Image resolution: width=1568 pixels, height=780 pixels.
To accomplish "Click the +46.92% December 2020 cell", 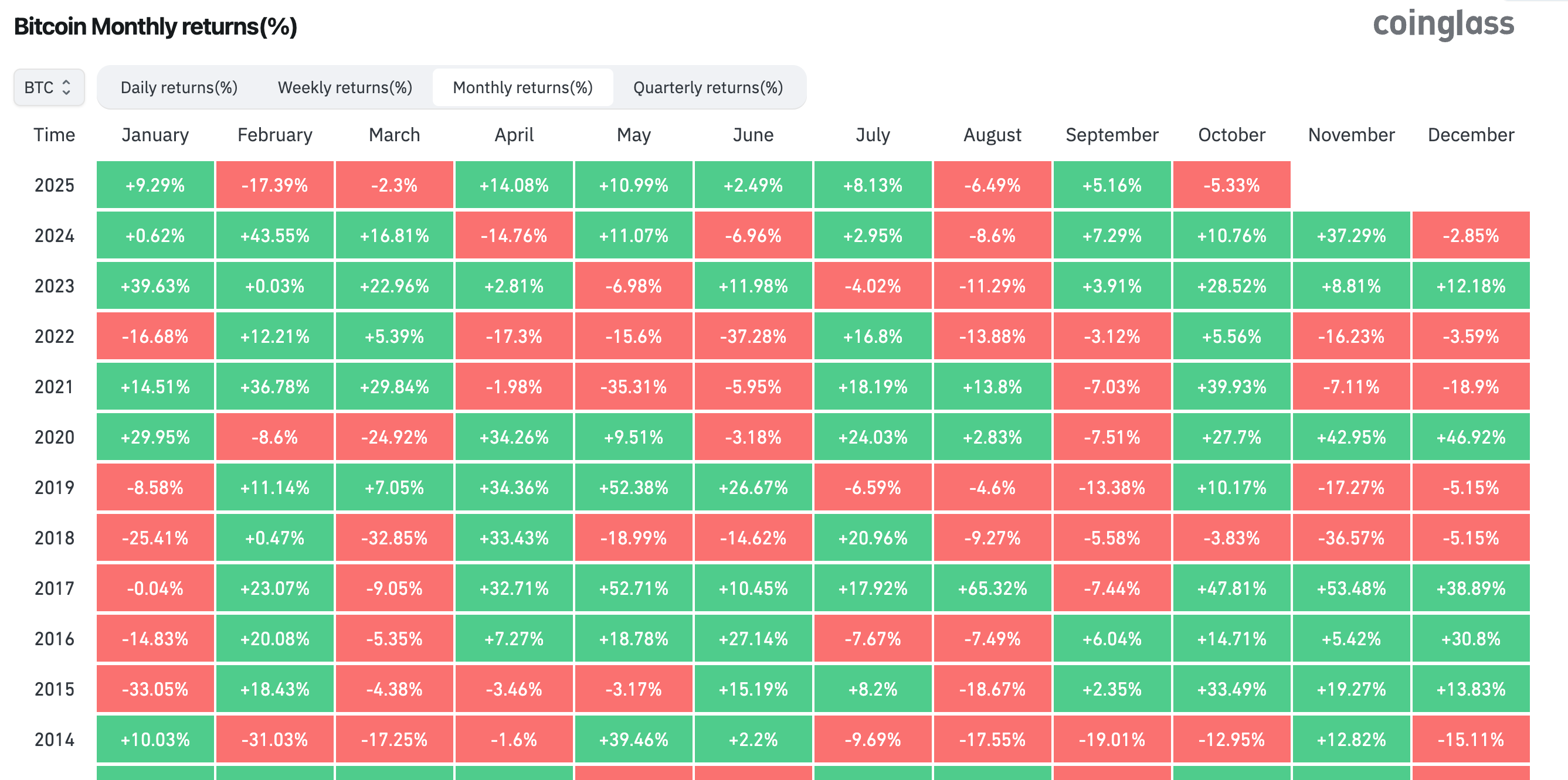I will coord(1471,437).
